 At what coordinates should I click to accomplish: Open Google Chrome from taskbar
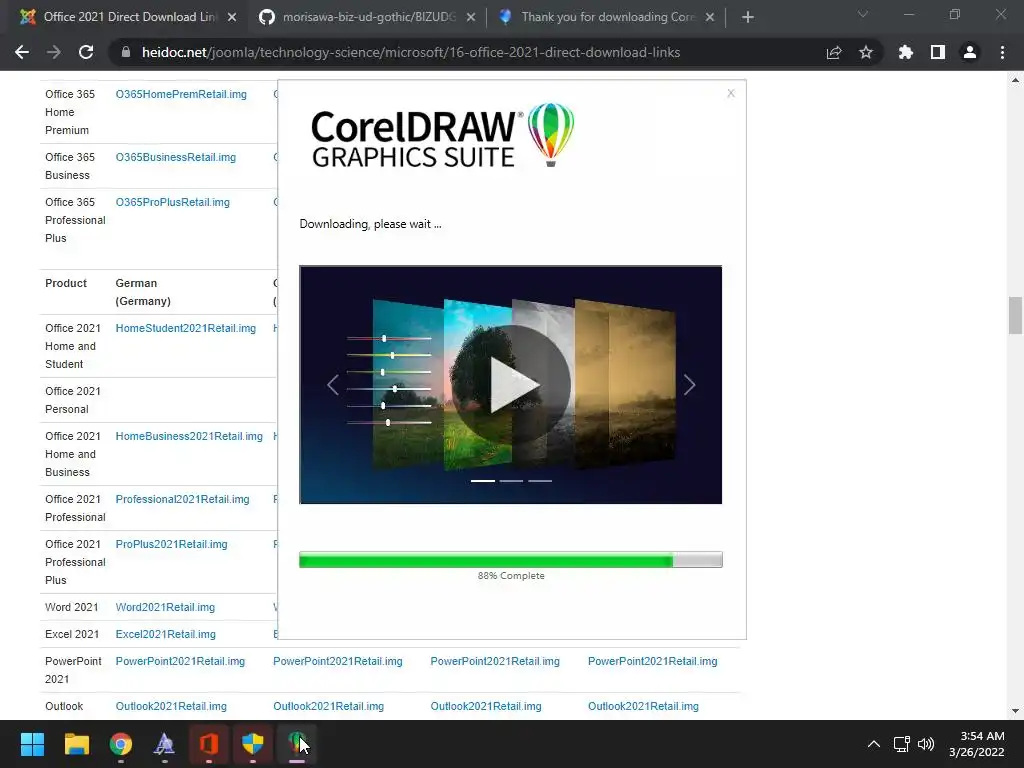121,744
